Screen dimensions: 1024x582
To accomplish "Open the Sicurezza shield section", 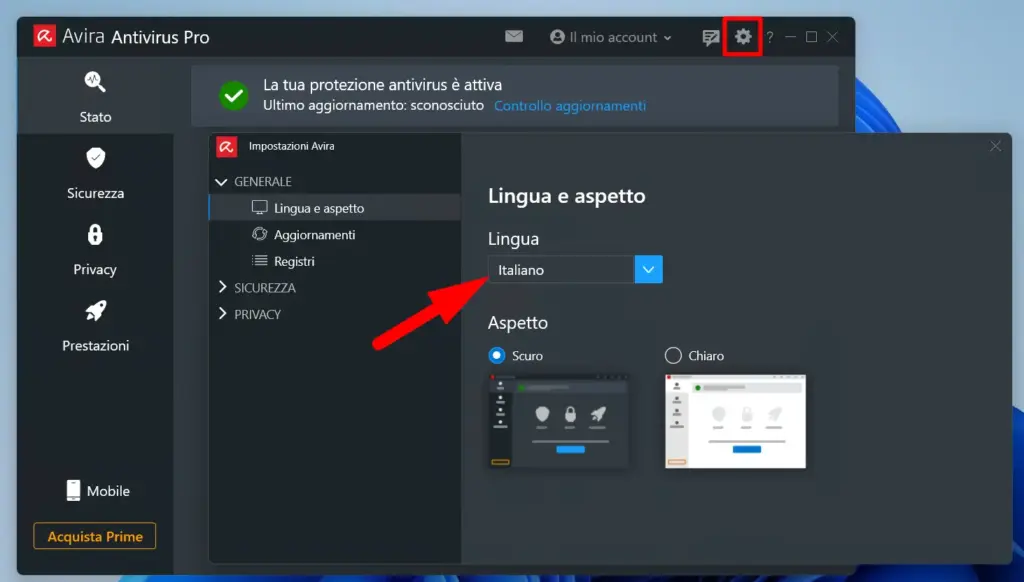I will coord(95,173).
